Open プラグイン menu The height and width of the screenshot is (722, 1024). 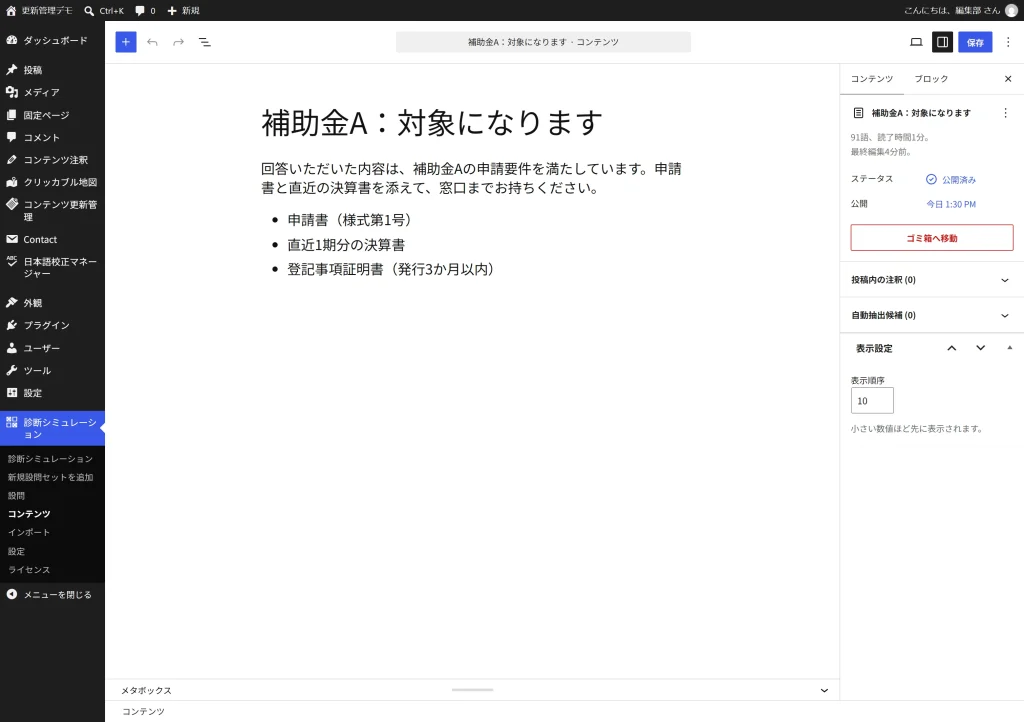(x=52, y=325)
